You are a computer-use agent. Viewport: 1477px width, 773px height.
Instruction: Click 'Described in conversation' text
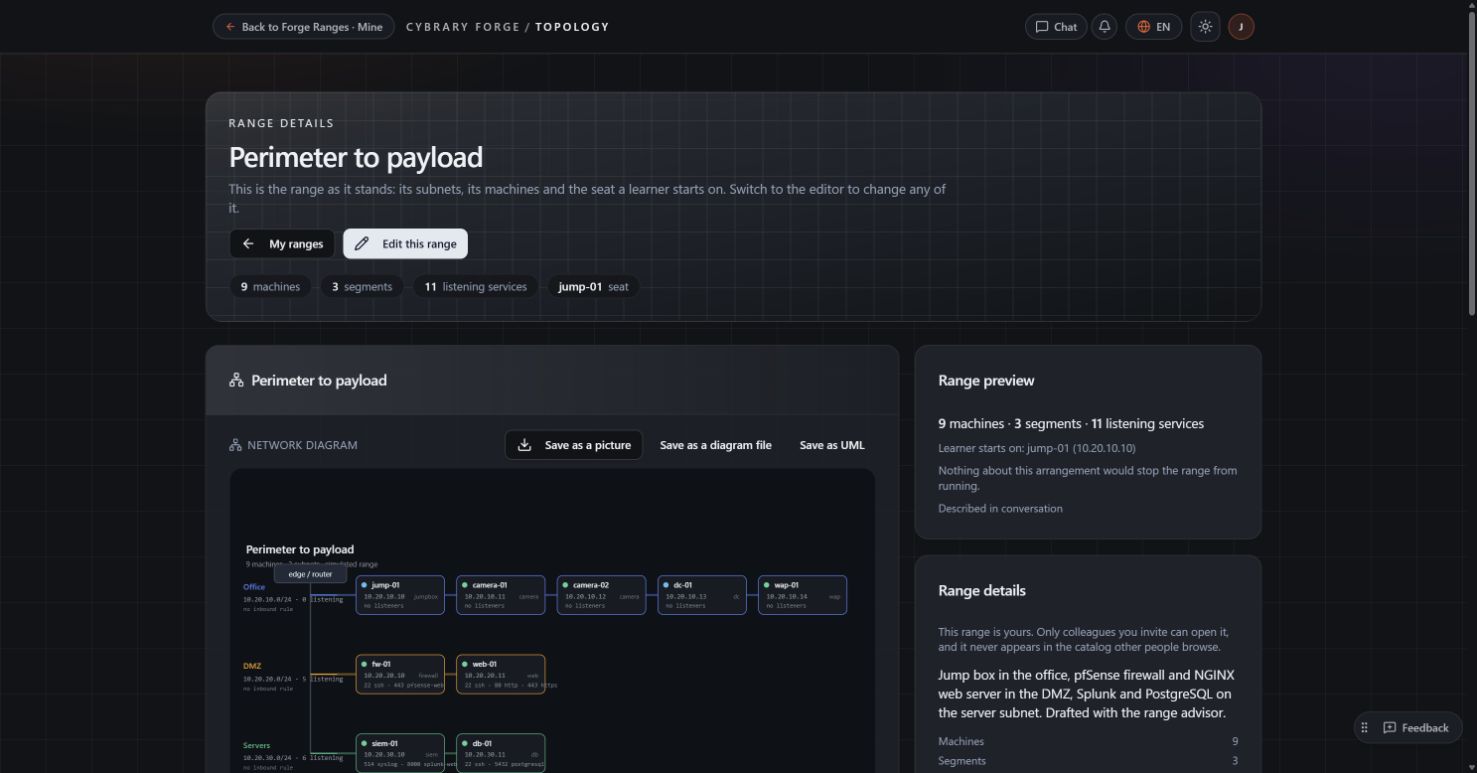tap(1000, 508)
